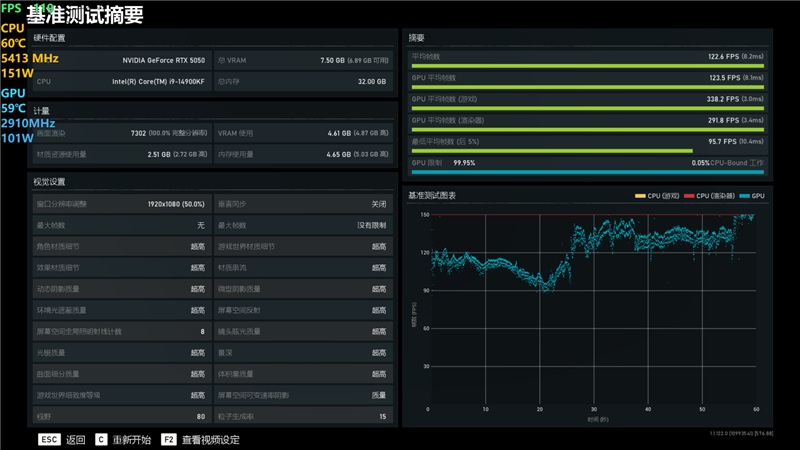Viewport: 800px width, 450px height.
Task: Click the ESC key icon
Action: [x=49, y=439]
